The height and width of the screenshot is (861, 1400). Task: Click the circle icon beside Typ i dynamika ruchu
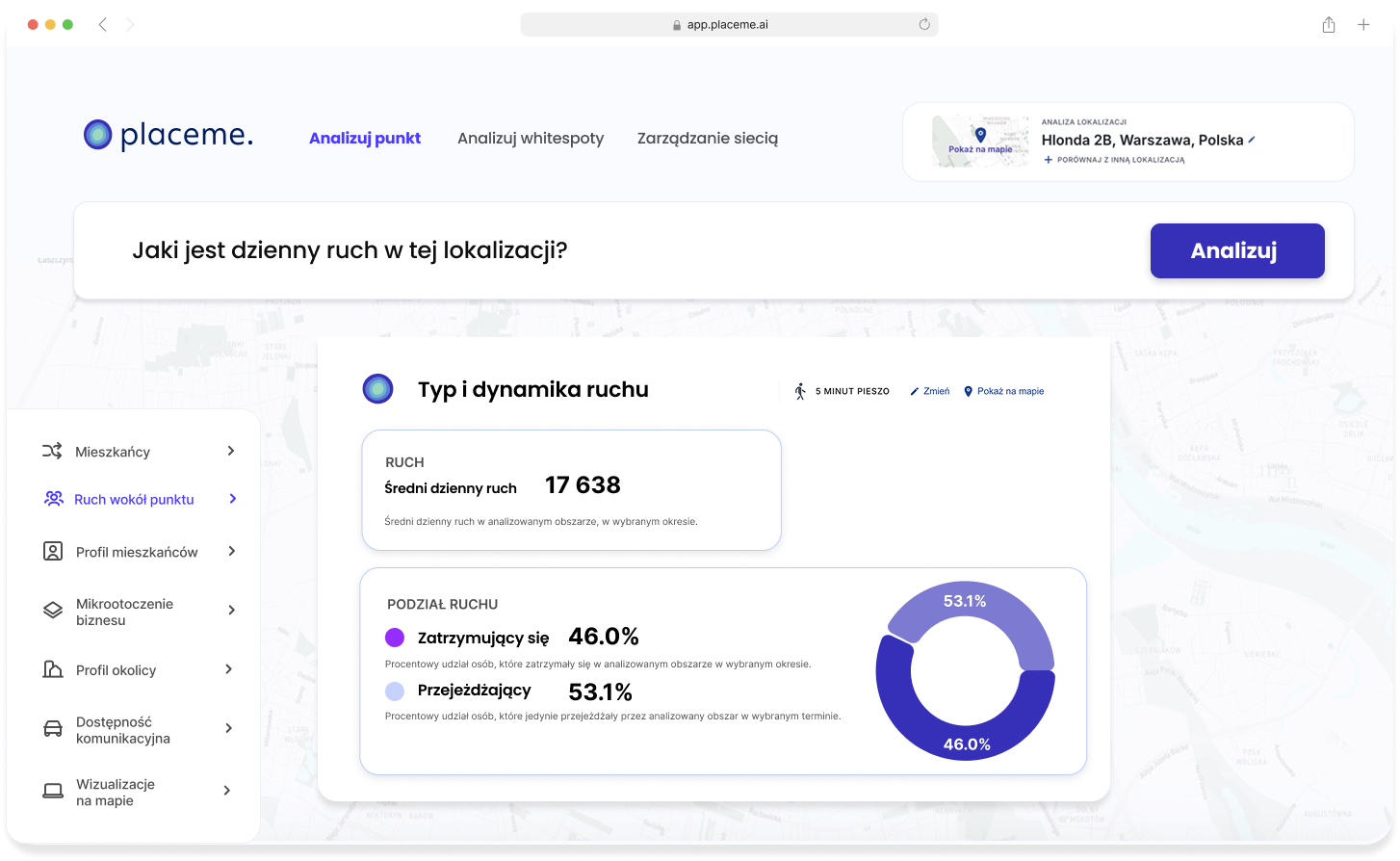tap(377, 389)
